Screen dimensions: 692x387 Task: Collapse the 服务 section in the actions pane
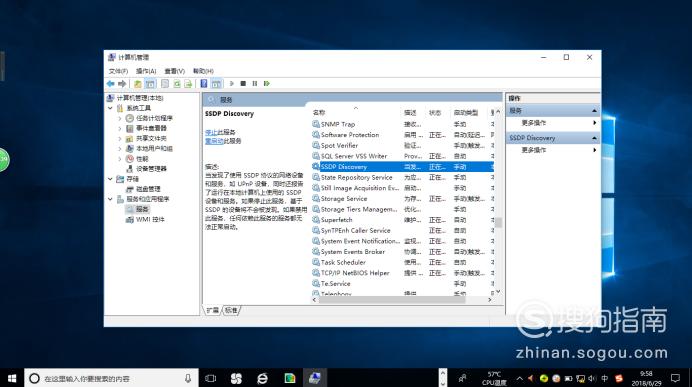[x=594, y=111]
